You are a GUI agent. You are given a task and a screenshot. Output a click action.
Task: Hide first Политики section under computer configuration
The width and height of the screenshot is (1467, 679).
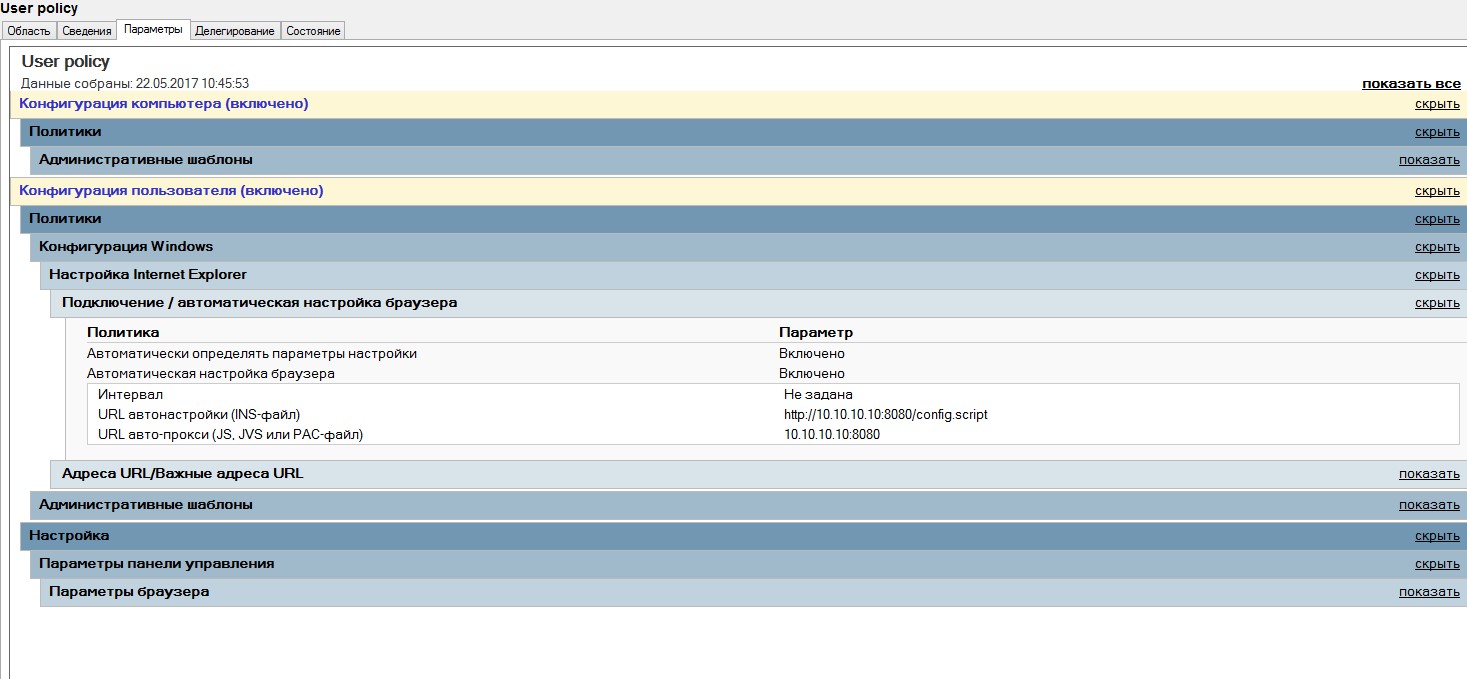[1437, 131]
